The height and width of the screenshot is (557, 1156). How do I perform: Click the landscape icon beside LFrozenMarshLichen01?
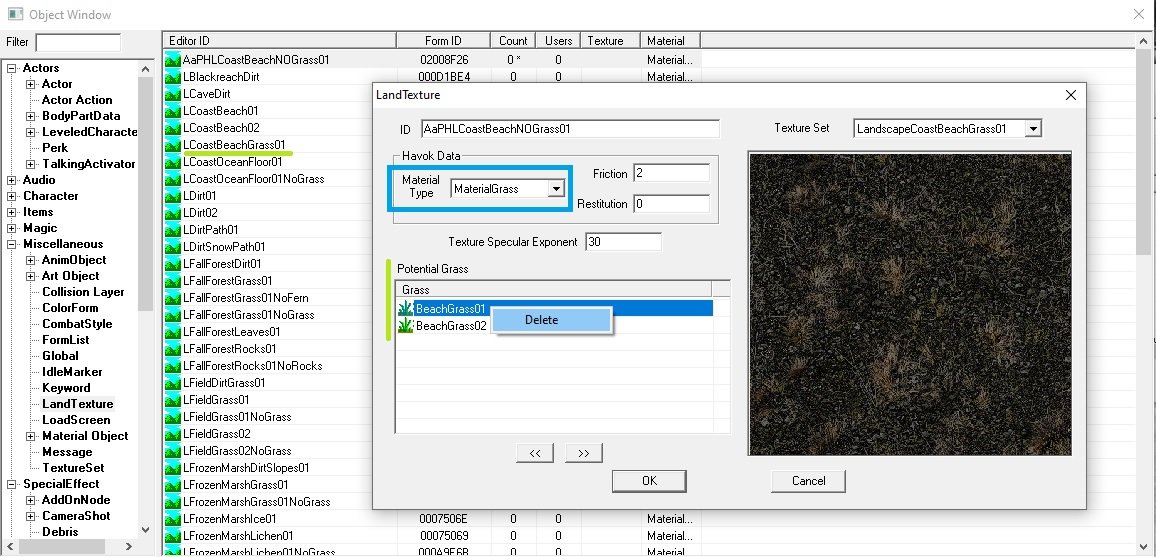coord(173,536)
